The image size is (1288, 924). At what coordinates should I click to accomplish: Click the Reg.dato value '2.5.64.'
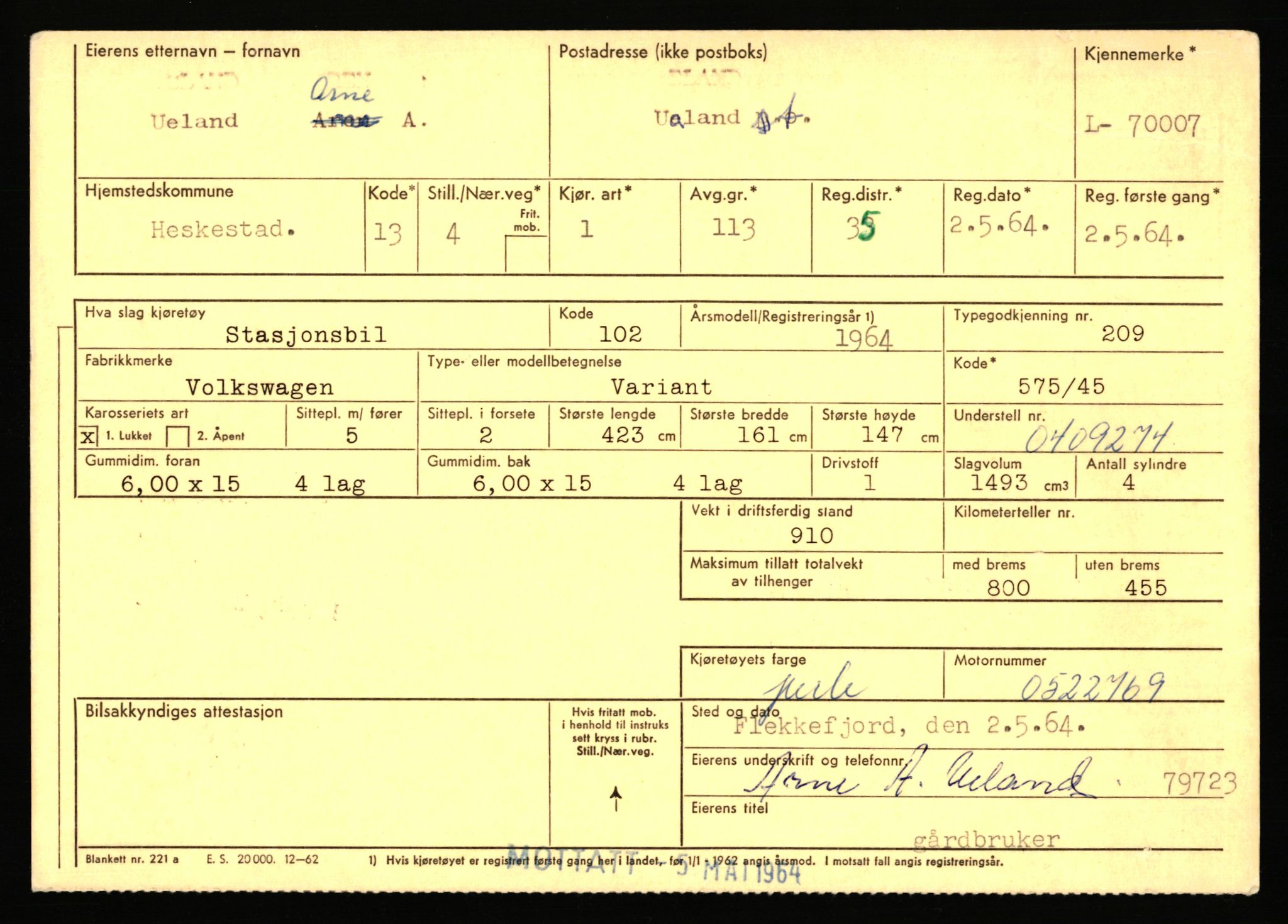tap(999, 225)
